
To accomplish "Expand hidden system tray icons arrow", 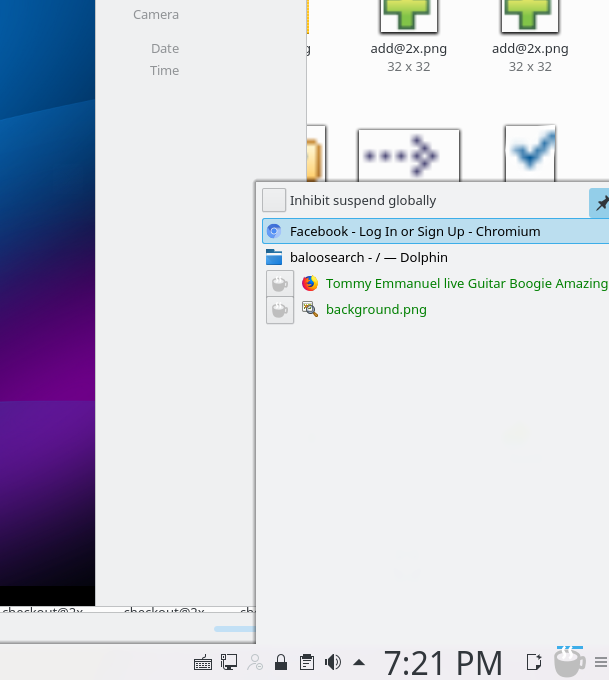I will tap(359, 663).
